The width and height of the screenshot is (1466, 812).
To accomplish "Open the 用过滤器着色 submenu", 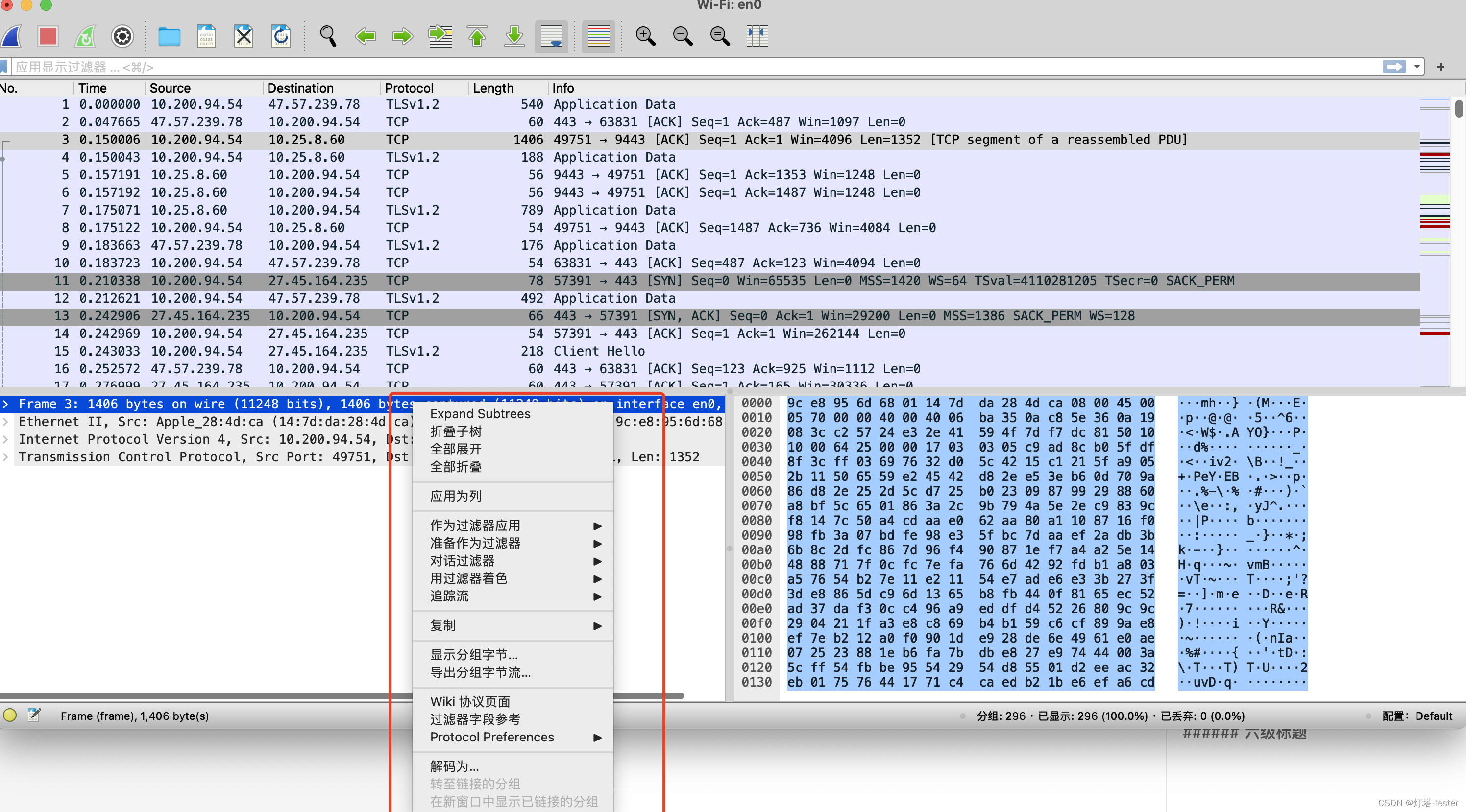I will [x=513, y=579].
